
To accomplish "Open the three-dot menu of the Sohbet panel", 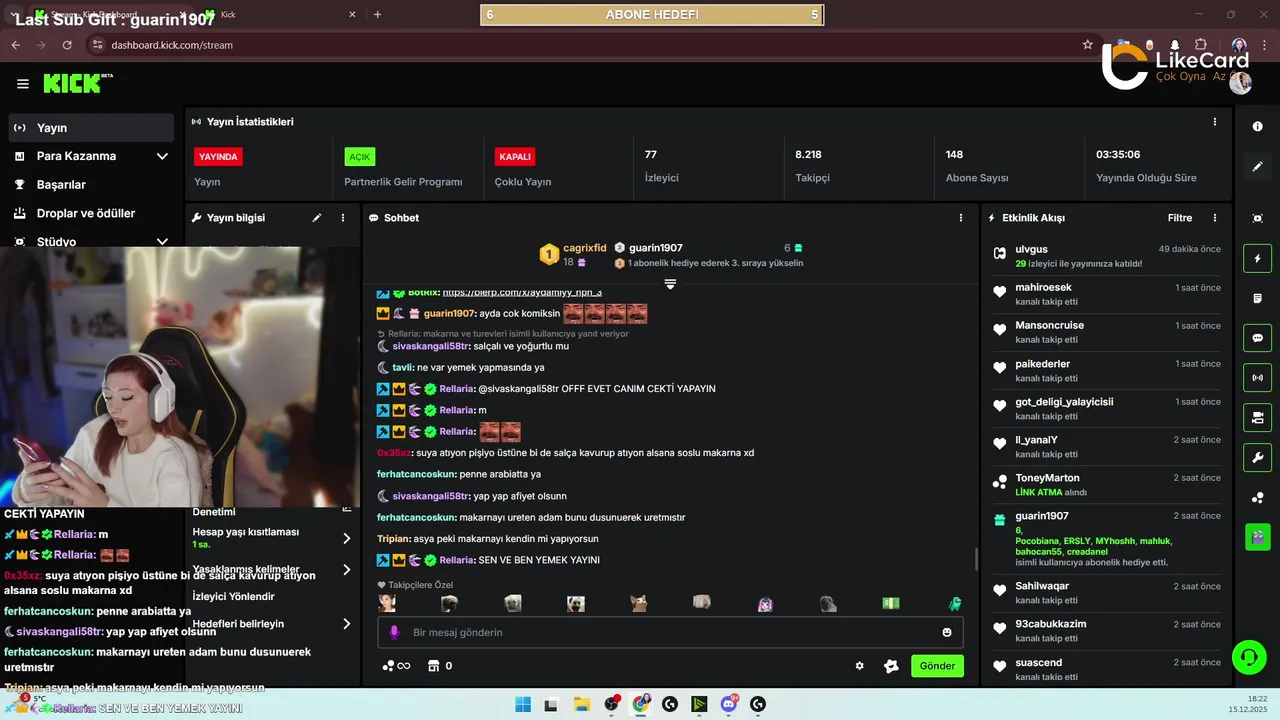I will (961, 217).
